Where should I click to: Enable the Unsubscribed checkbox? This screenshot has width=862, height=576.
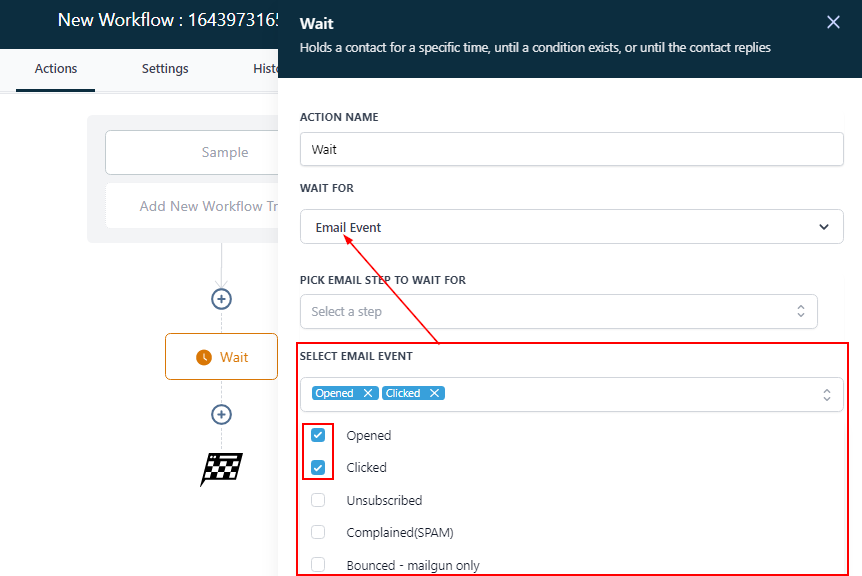[318, 500]
